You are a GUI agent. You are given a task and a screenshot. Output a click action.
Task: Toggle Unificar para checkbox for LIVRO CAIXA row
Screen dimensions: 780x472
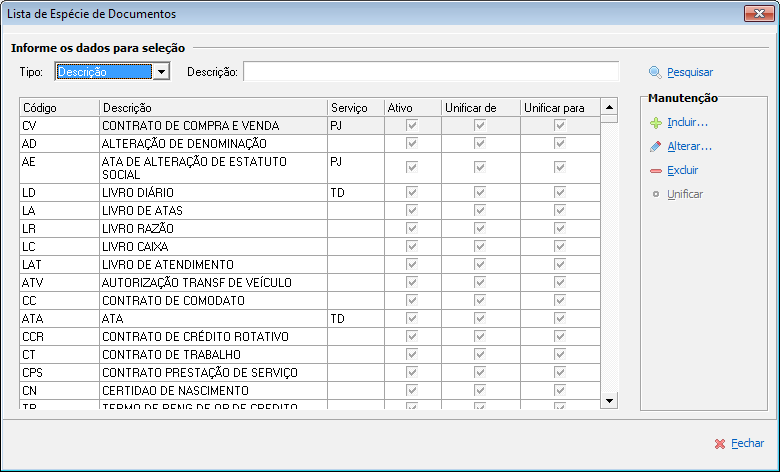pyautogui.click(x=560, y=246)
